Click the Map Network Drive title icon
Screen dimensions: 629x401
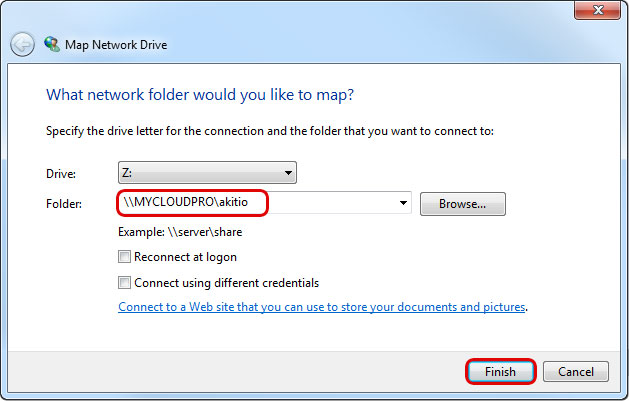point(51,45)
